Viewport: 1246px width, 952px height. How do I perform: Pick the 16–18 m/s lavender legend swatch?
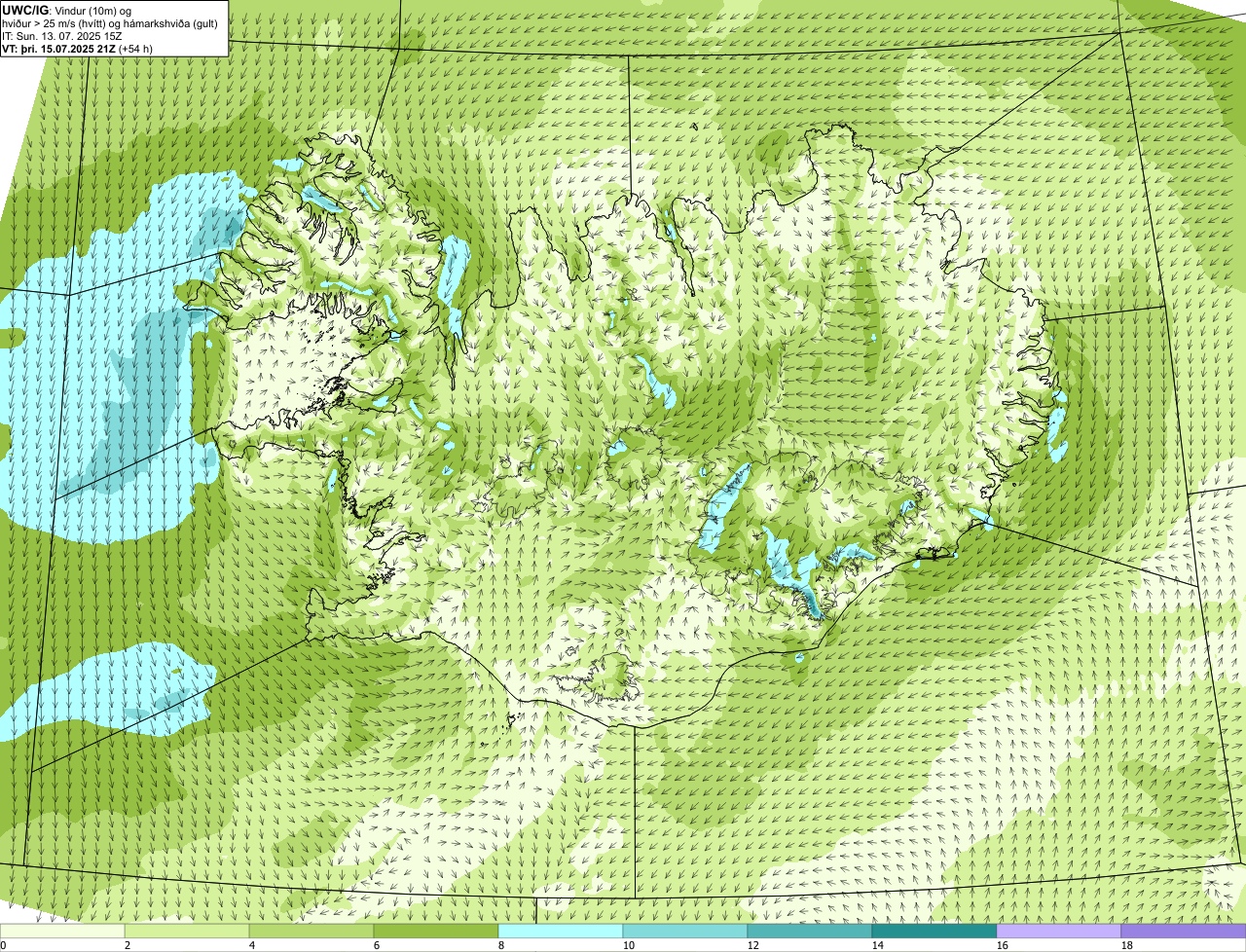[x=1059, y=932]
